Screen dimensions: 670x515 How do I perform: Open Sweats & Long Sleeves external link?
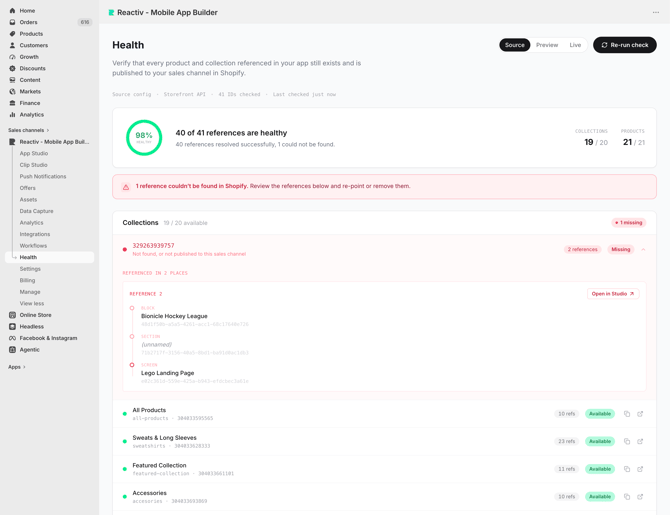coord(640,441)
